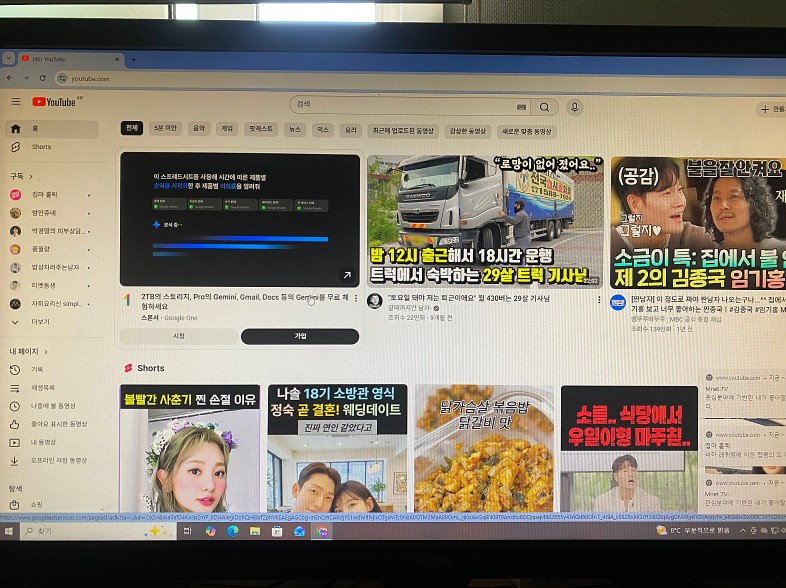This screenshot has width=786, height=588.
Task: Open 기록 (History) in sidebar
Action: (37, 370)
